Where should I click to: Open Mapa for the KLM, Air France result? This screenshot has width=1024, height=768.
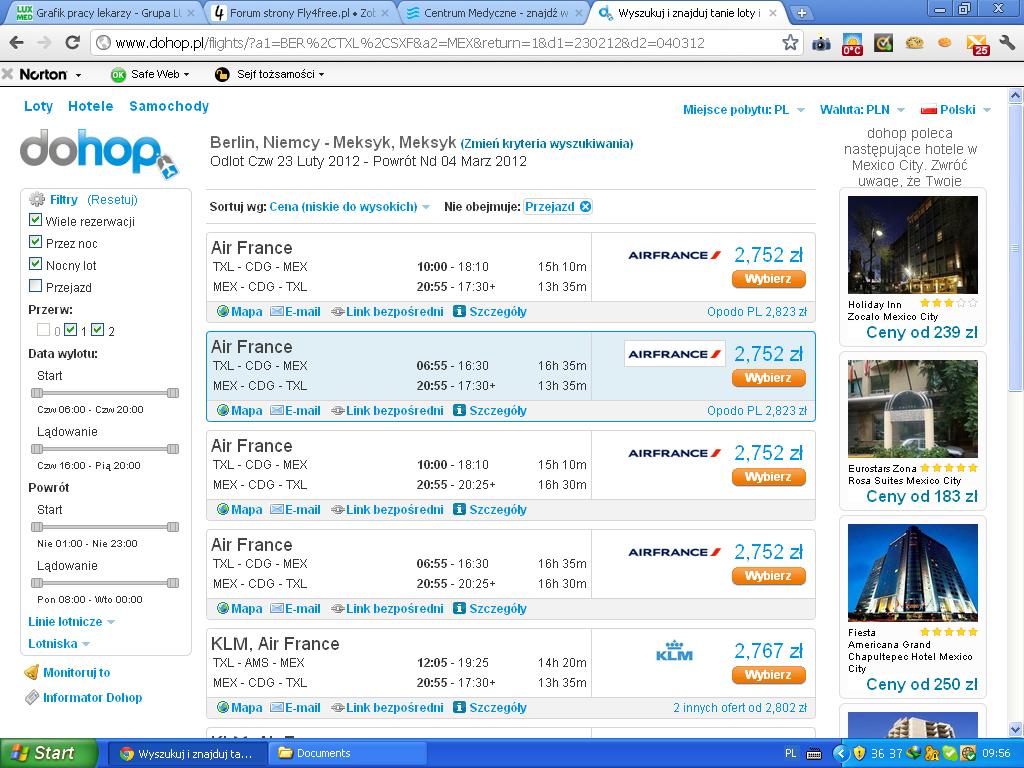tap(240, 707)
